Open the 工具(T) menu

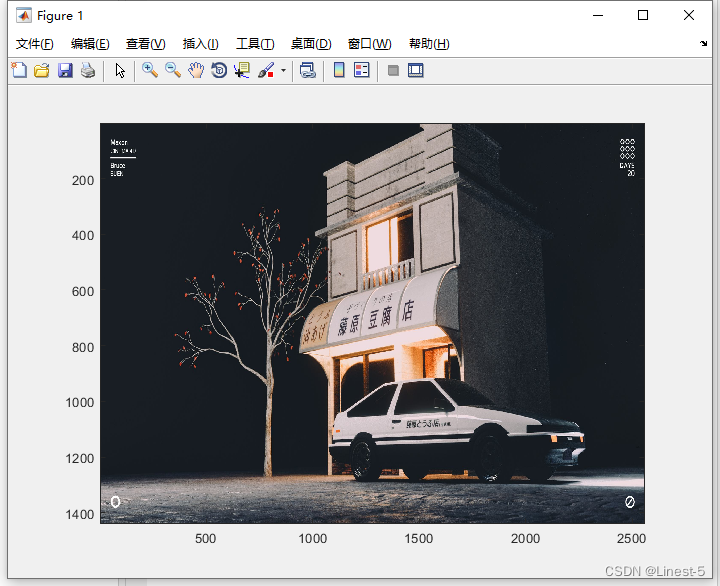pos(255,44)
